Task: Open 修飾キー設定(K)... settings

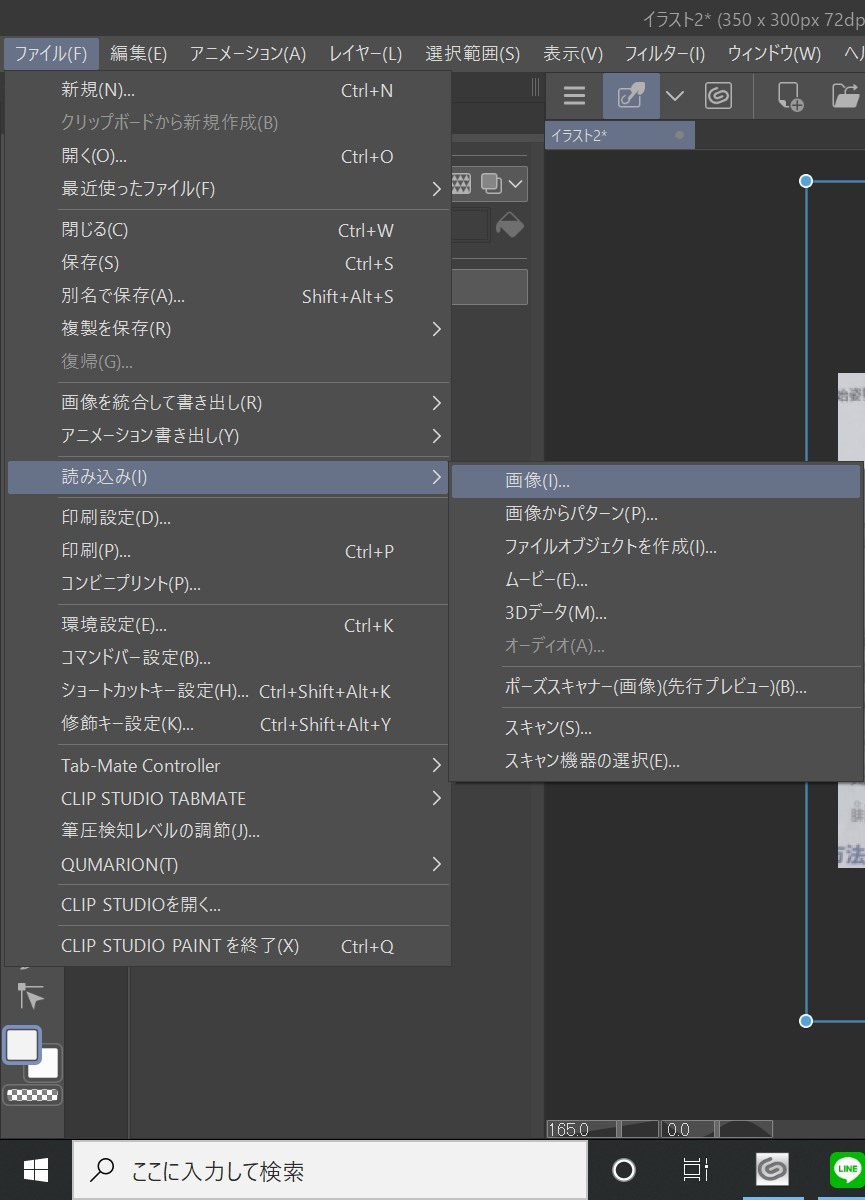Action: (x=228, y=725)
